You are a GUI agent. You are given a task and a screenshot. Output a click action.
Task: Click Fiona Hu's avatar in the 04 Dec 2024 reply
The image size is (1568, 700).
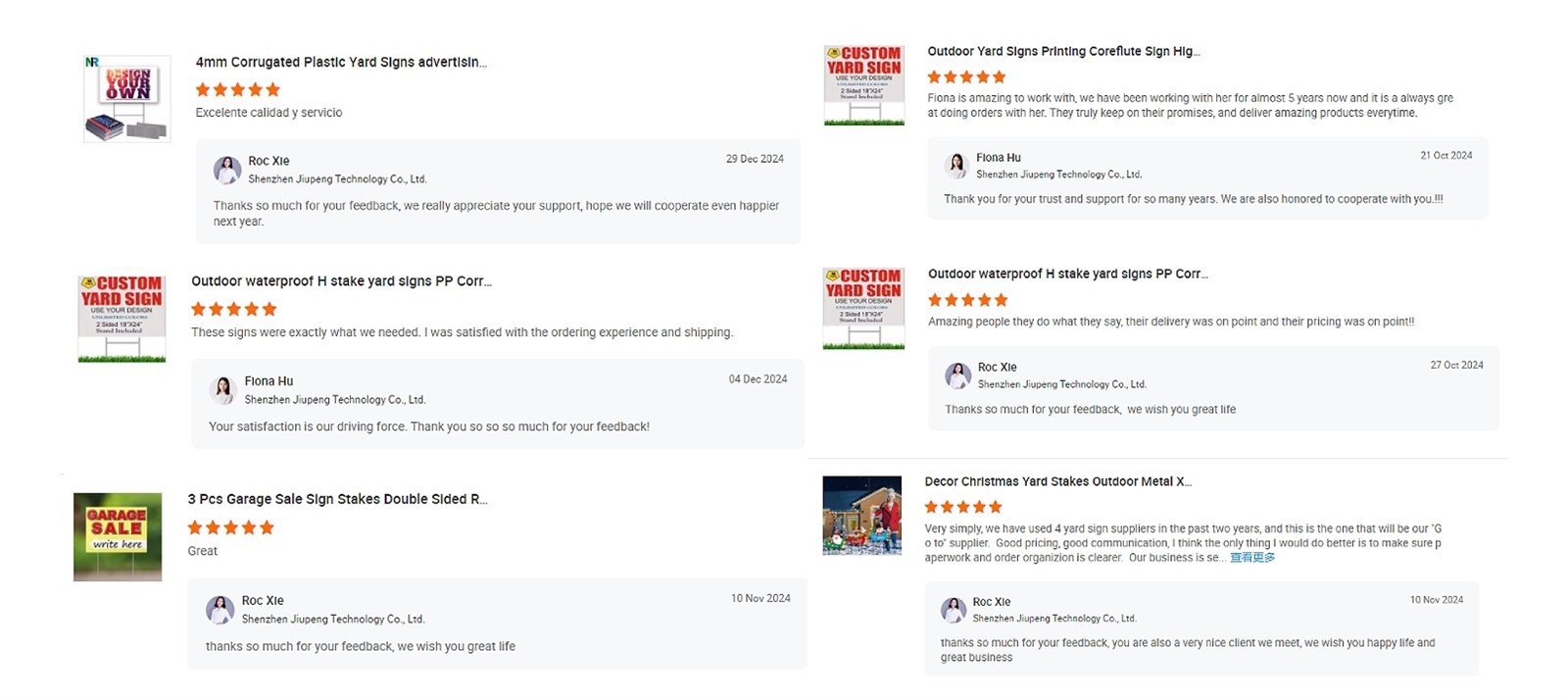click(223, 390)
